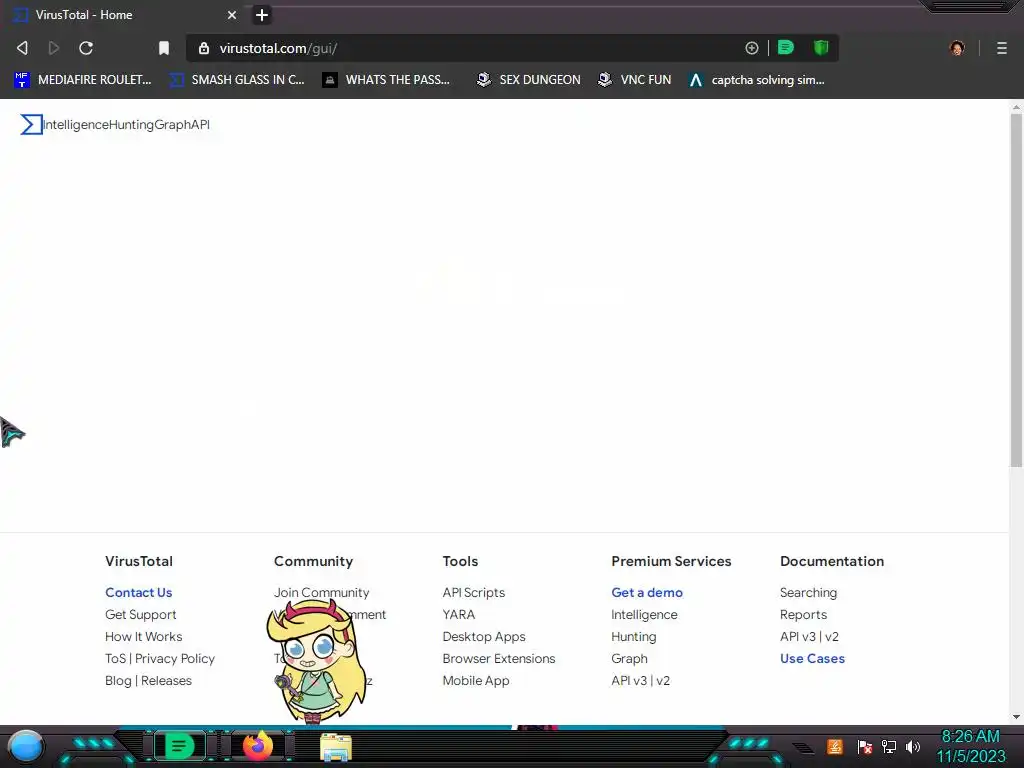
Task: Open the site padlock info icon
Action: [204, 48]
